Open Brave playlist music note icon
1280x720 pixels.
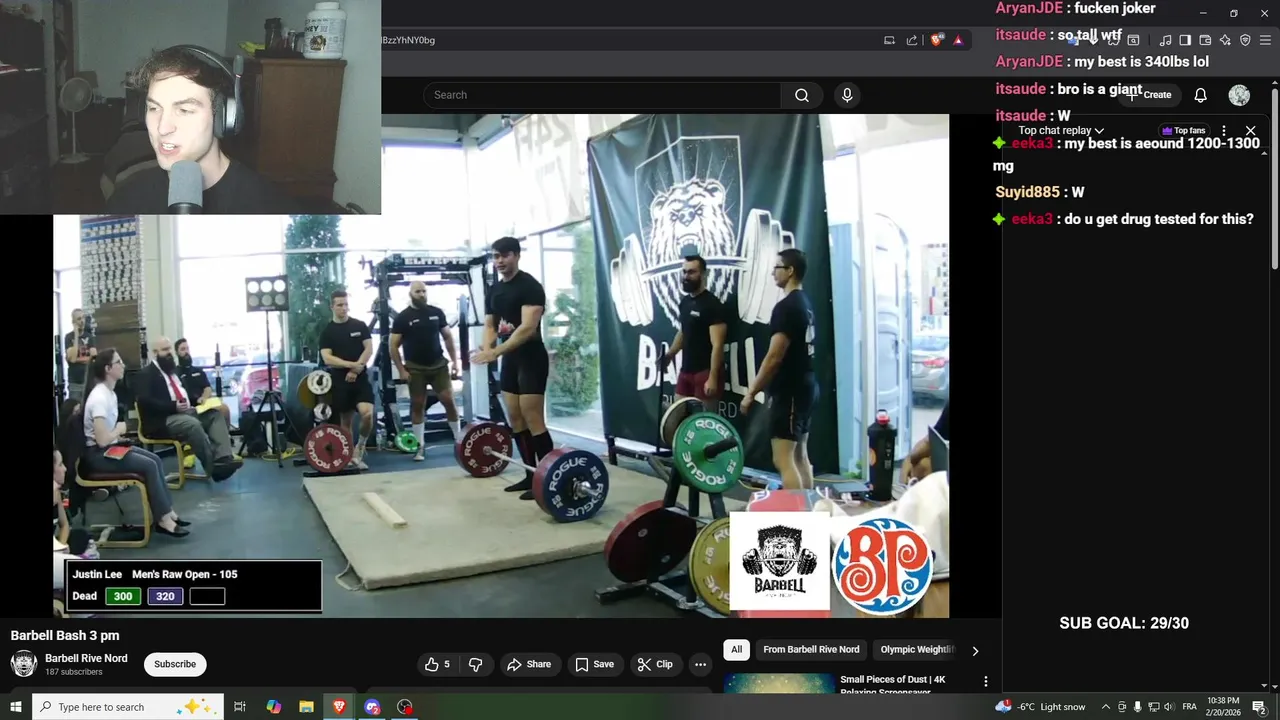click(1165, 40)
